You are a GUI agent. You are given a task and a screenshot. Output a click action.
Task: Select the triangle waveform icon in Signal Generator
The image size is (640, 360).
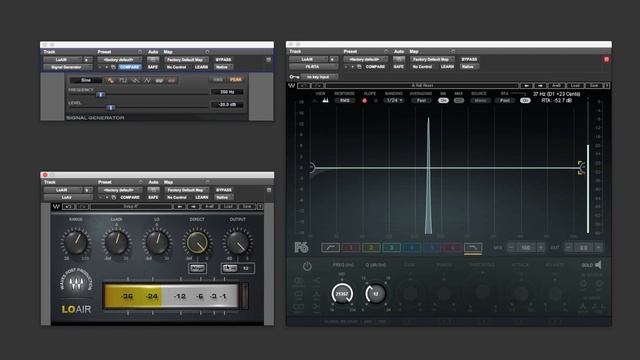tap(147, 80)
